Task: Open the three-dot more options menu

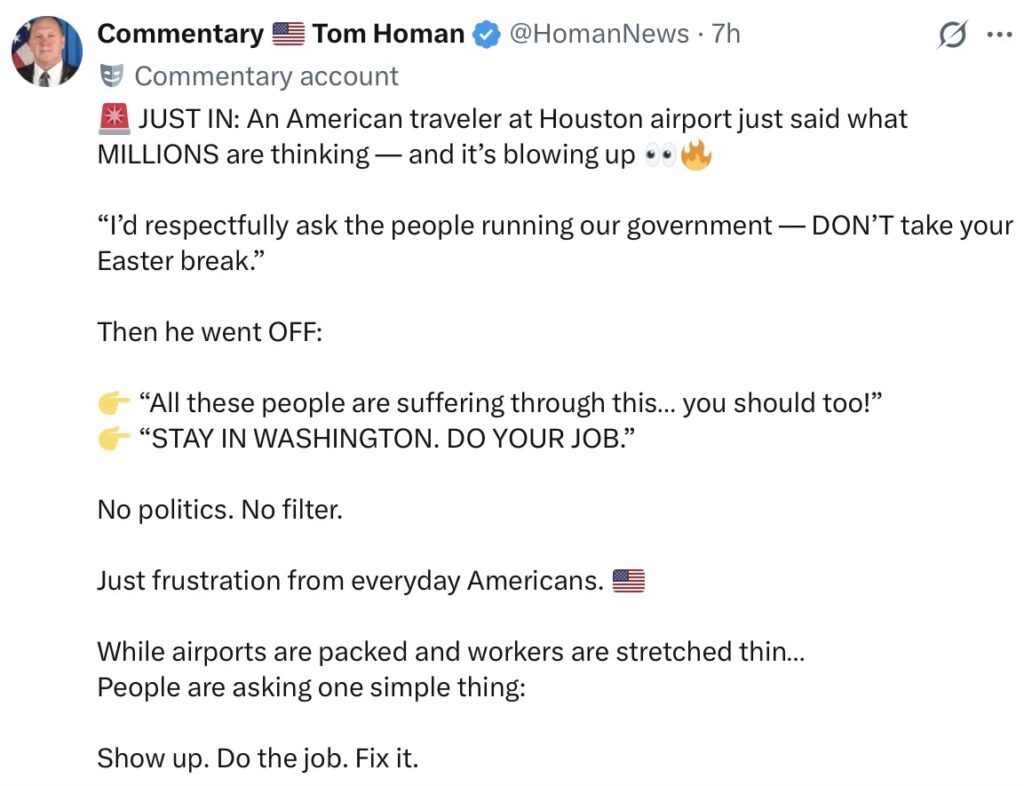Action: tap(999, 34)
